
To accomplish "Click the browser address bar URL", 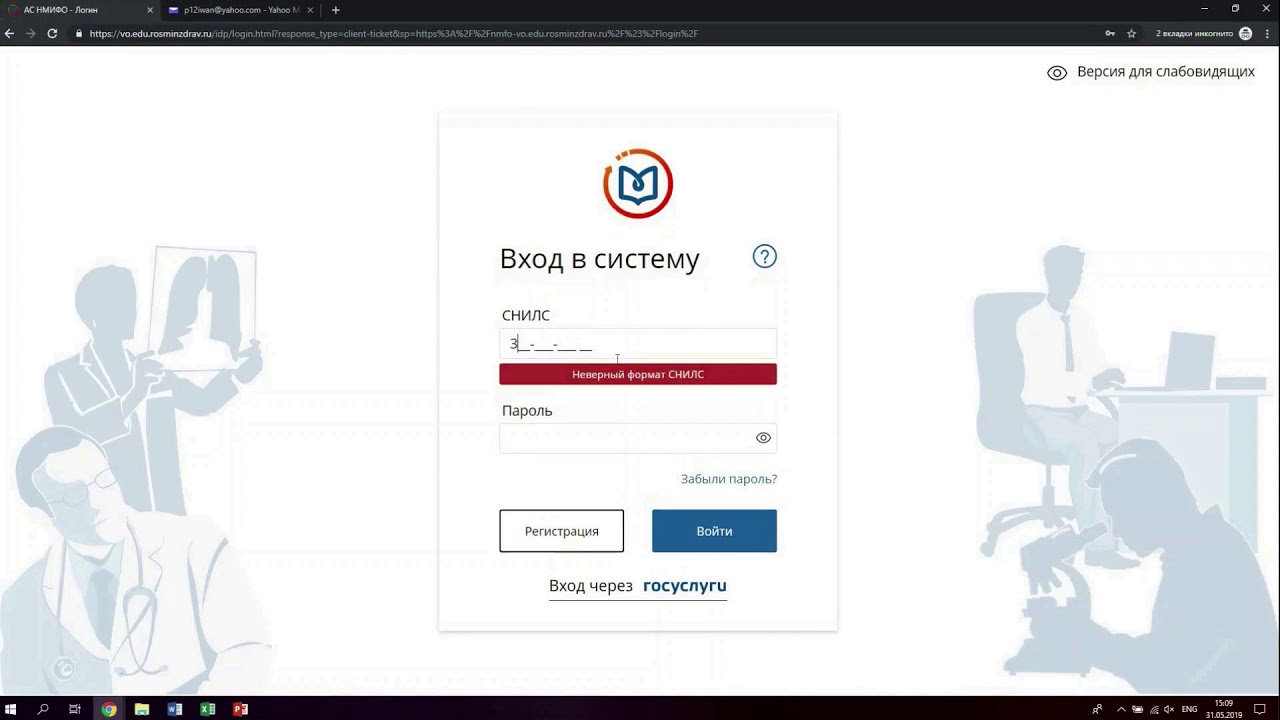I will coord(393,33).
